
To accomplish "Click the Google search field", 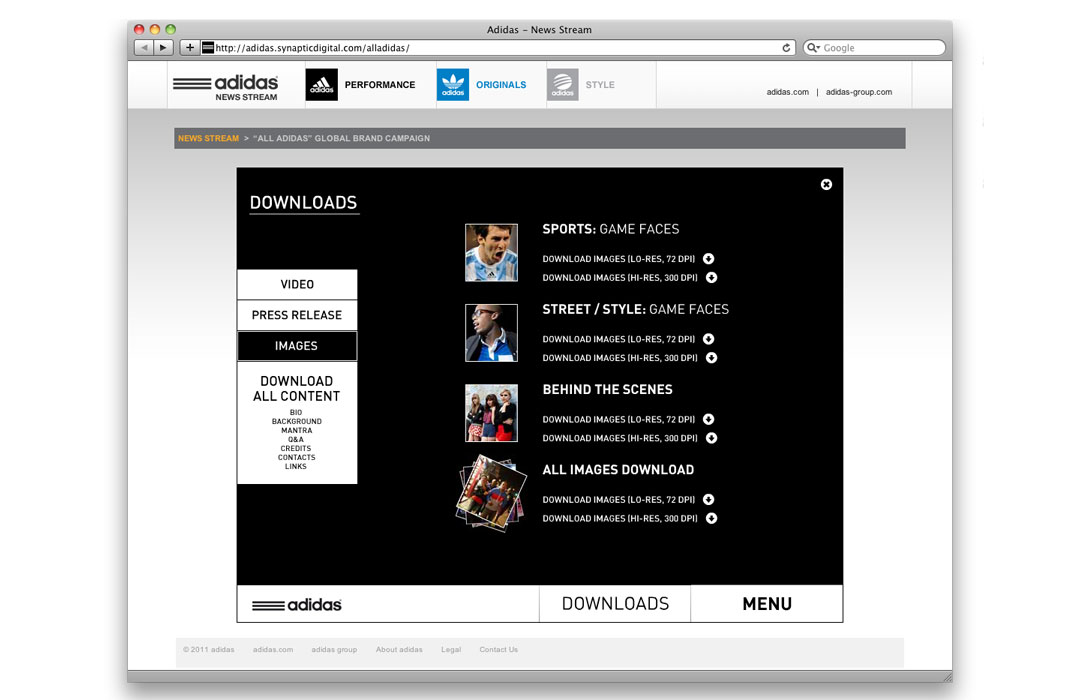I will [x=874, y=48].
